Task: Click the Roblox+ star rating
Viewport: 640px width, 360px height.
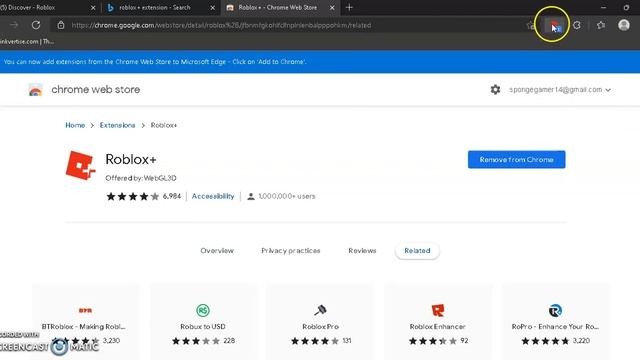Action: (133, 196)
